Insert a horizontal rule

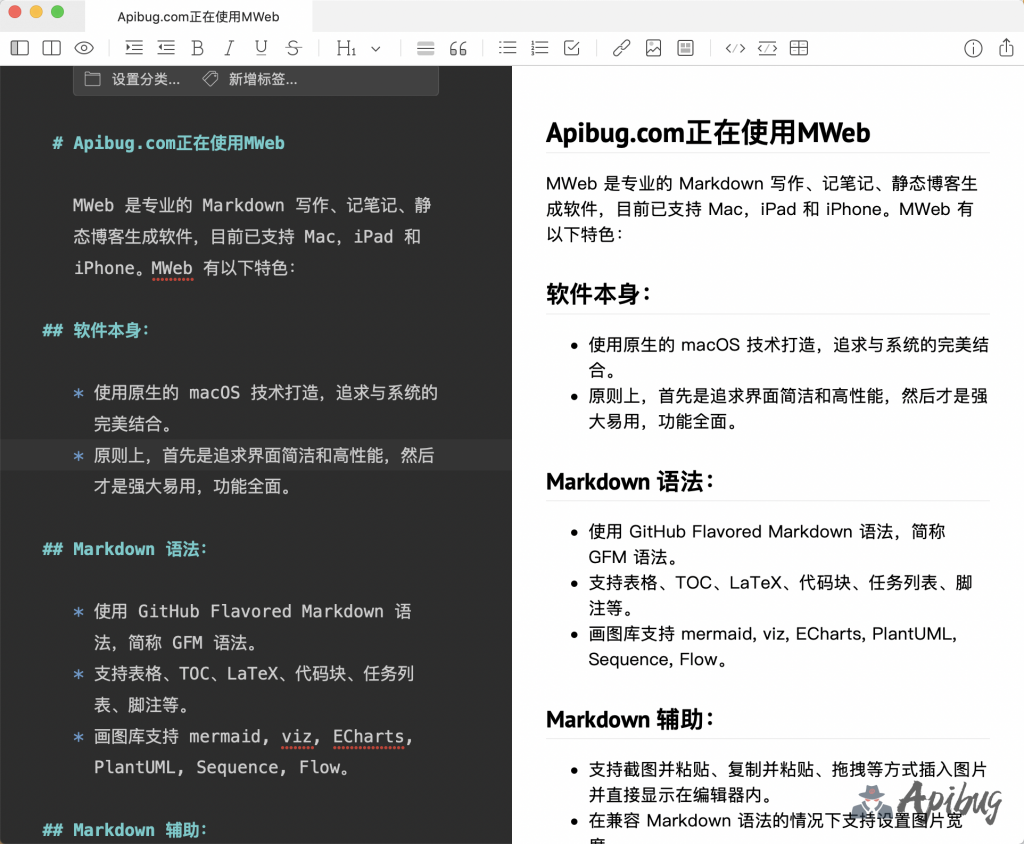(x=426, y=48)
